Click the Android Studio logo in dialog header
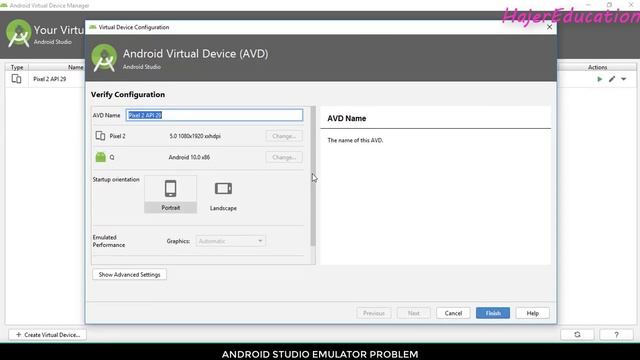The width and height of the screenshot is (640, 360). pos(104,58)
